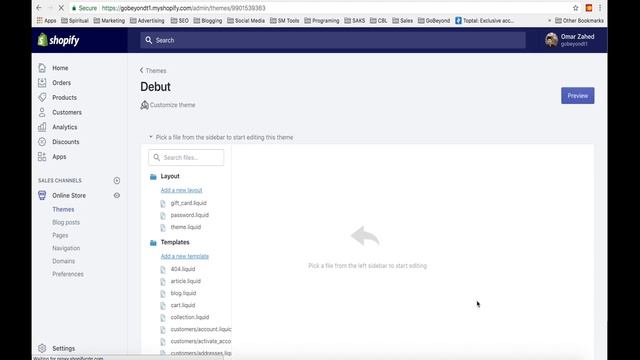Click the browser address bar URL
The image size is (640, 360).
coord(183,8)
